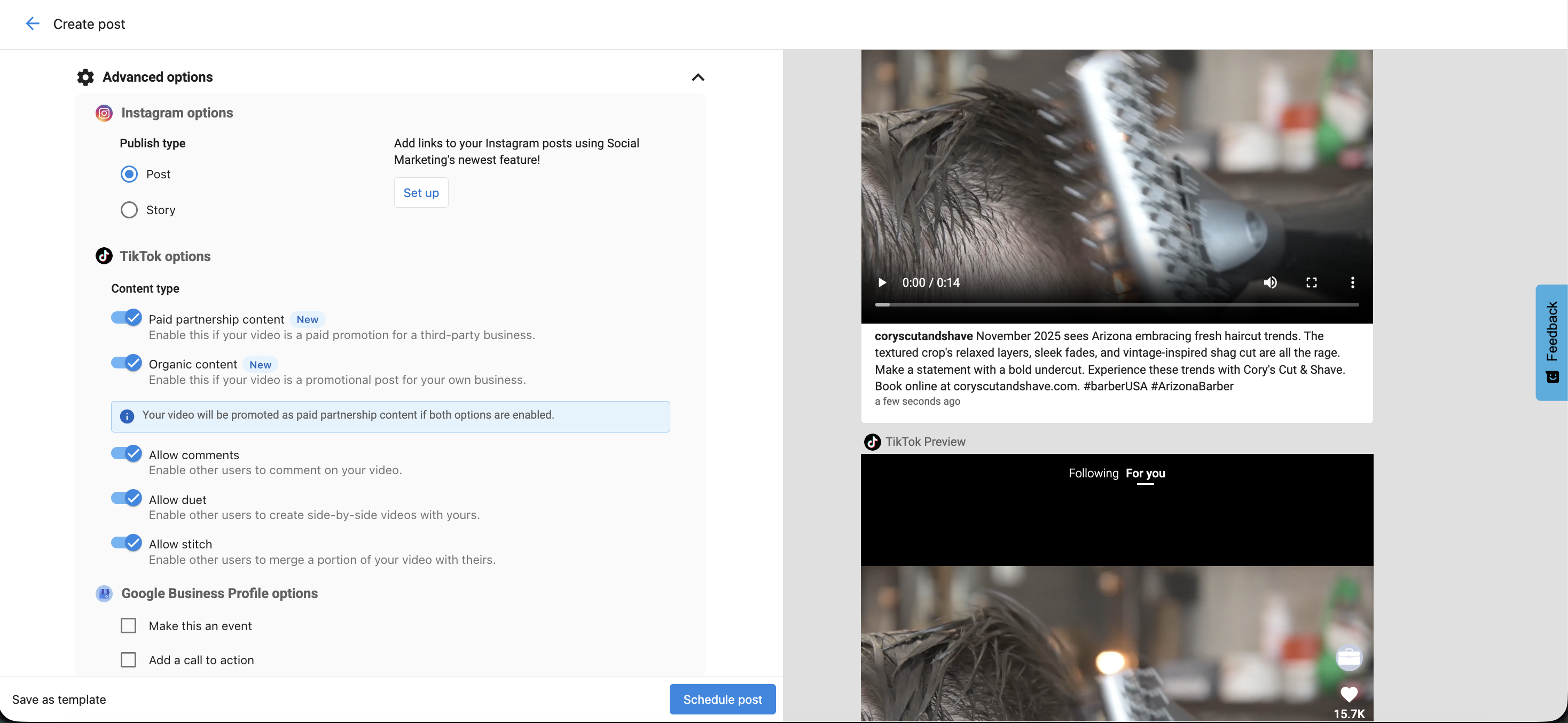
Task: Click the TikTok Preview logo icon
Action: click(x=873, y=442)
